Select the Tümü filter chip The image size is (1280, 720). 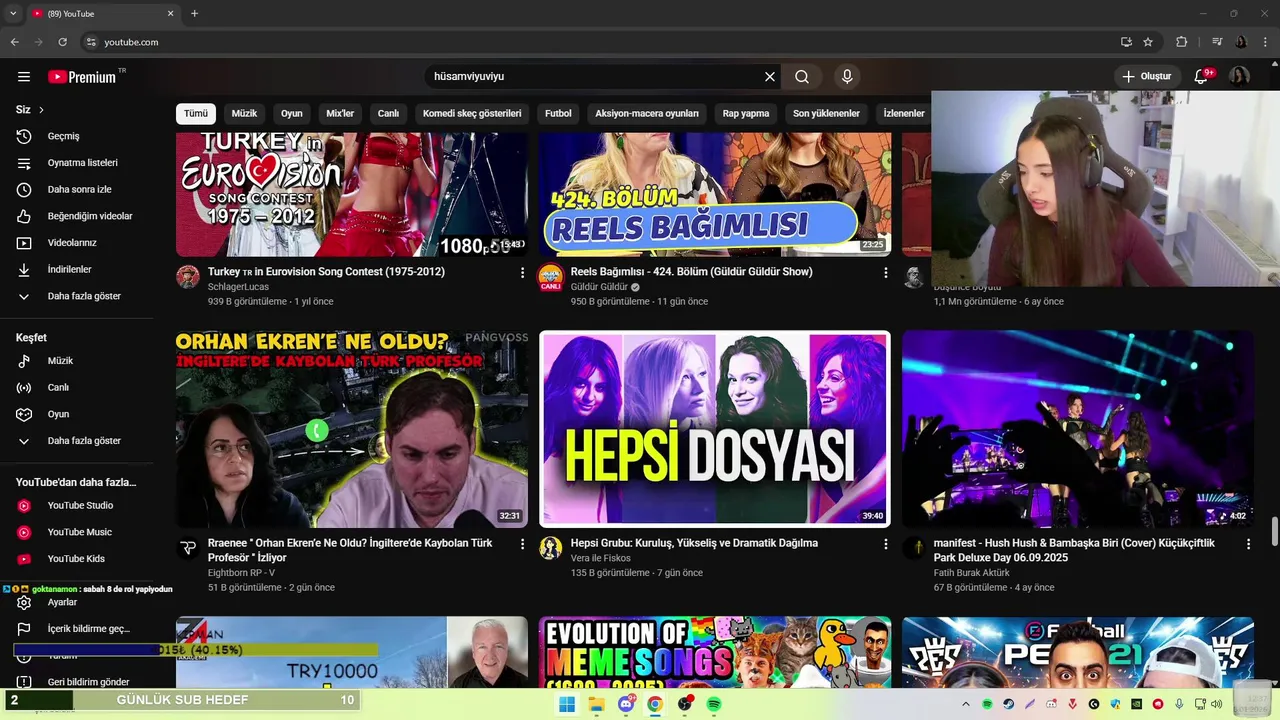pos(196,114)
